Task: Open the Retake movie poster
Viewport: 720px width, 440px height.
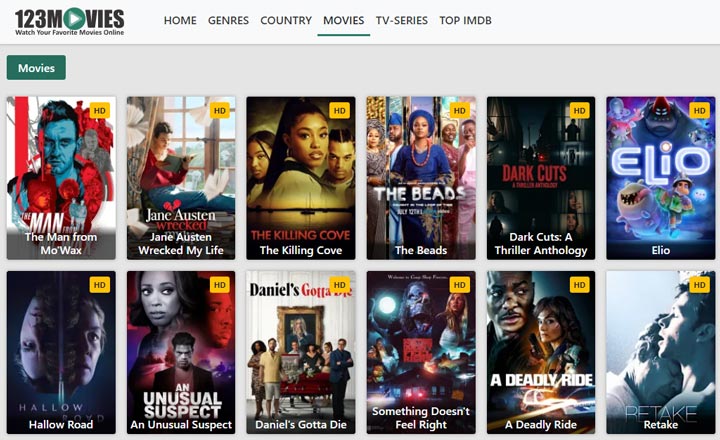Action: tap(661, 352)
